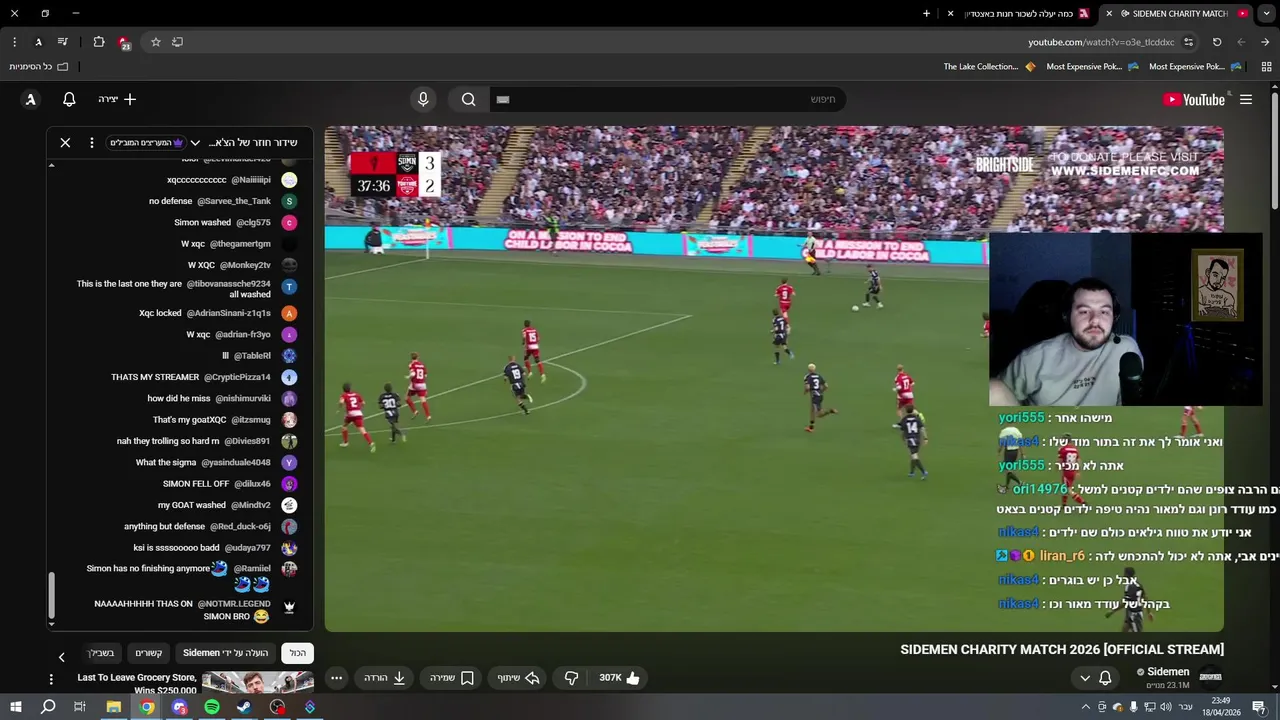Open YouTube notifications bell in header
This screenshot has width=1280, height=720.
click(x=69, y=99)
